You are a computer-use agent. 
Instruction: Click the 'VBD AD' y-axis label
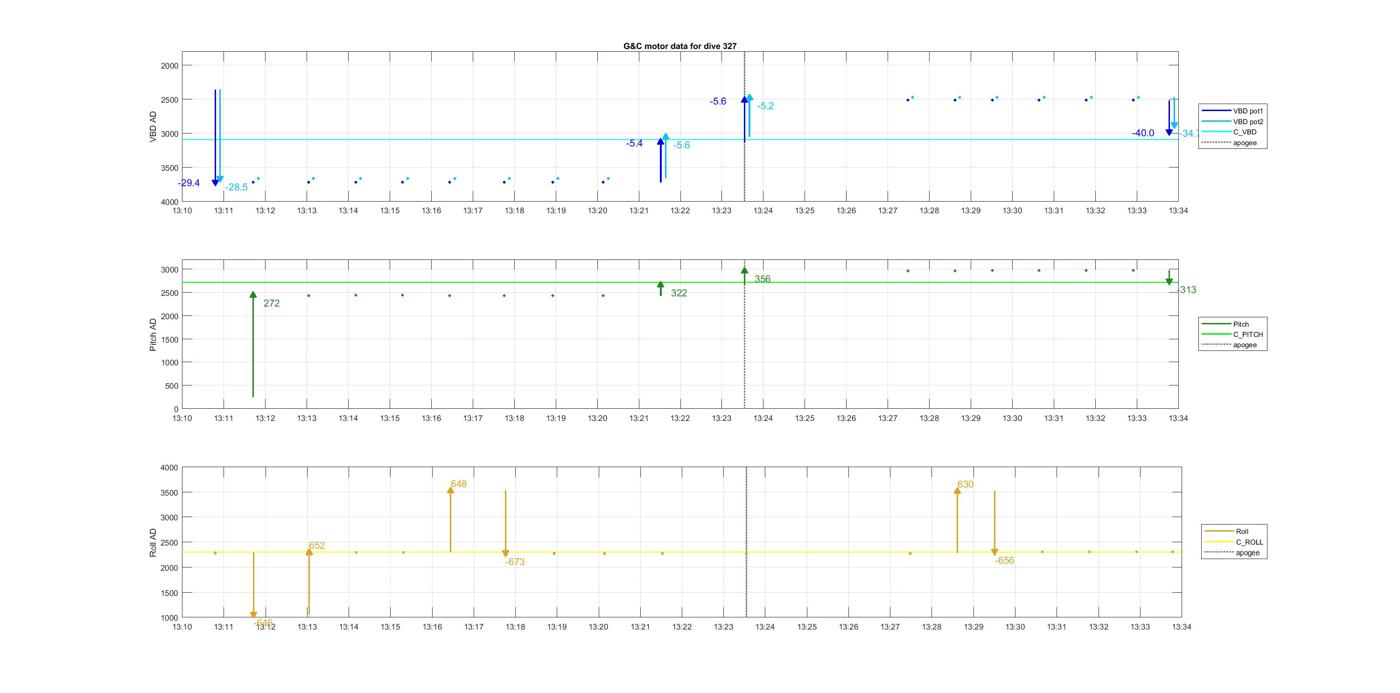point(154,127)
